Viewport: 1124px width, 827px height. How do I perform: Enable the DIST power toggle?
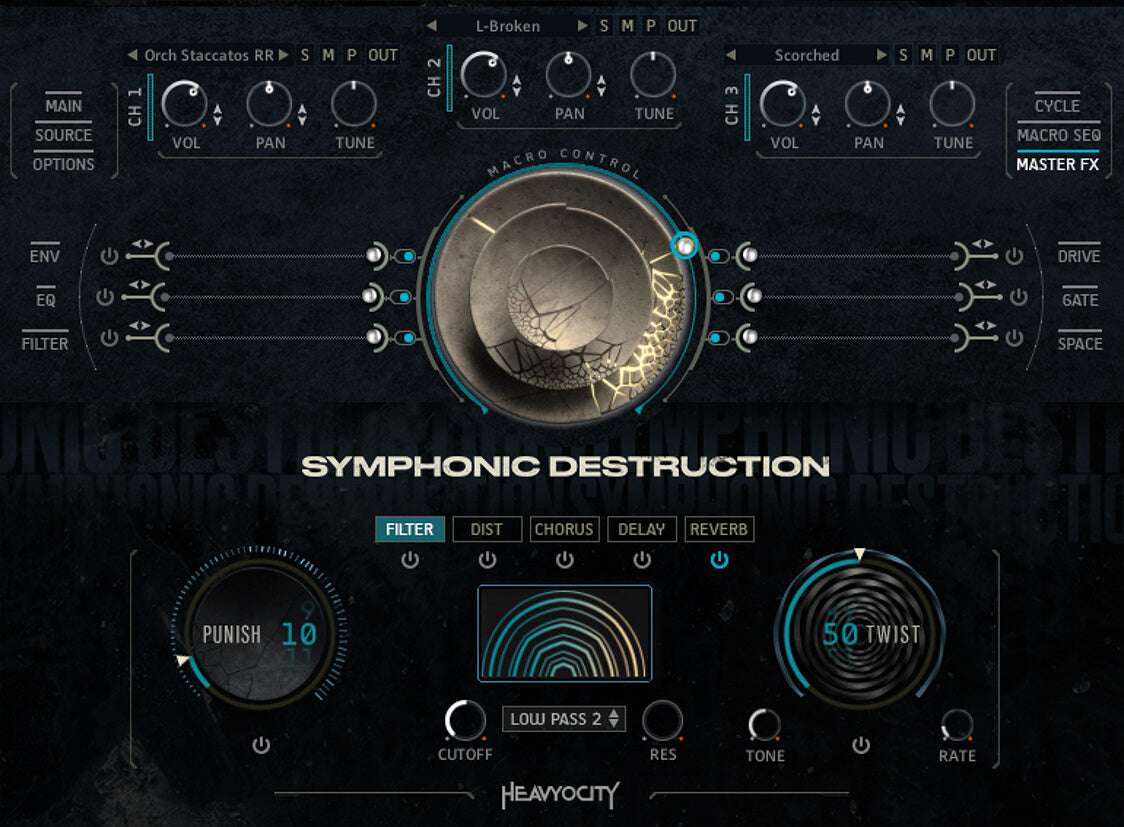487,560
